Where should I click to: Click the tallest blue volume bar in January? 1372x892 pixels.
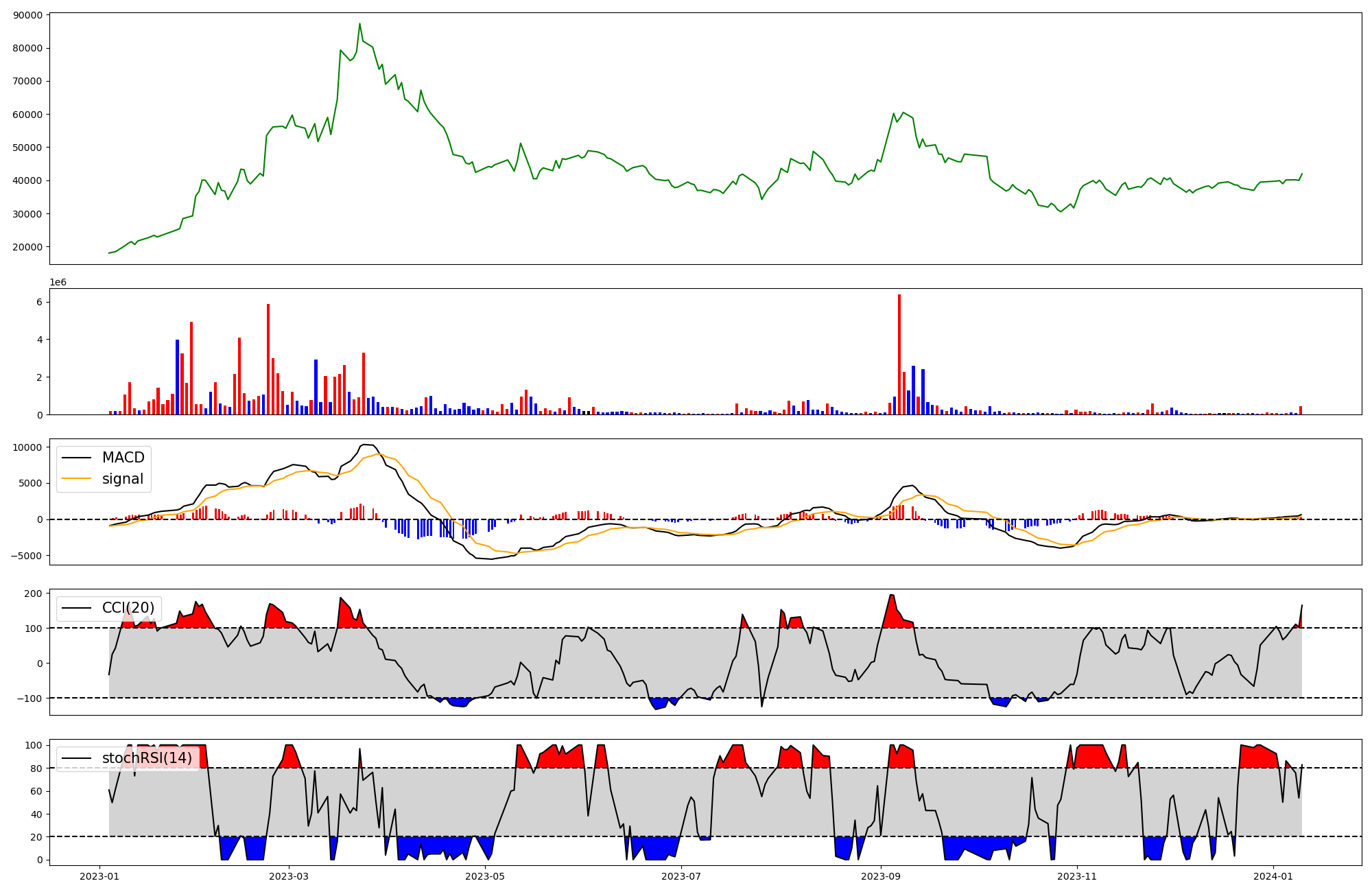point(177,377)
